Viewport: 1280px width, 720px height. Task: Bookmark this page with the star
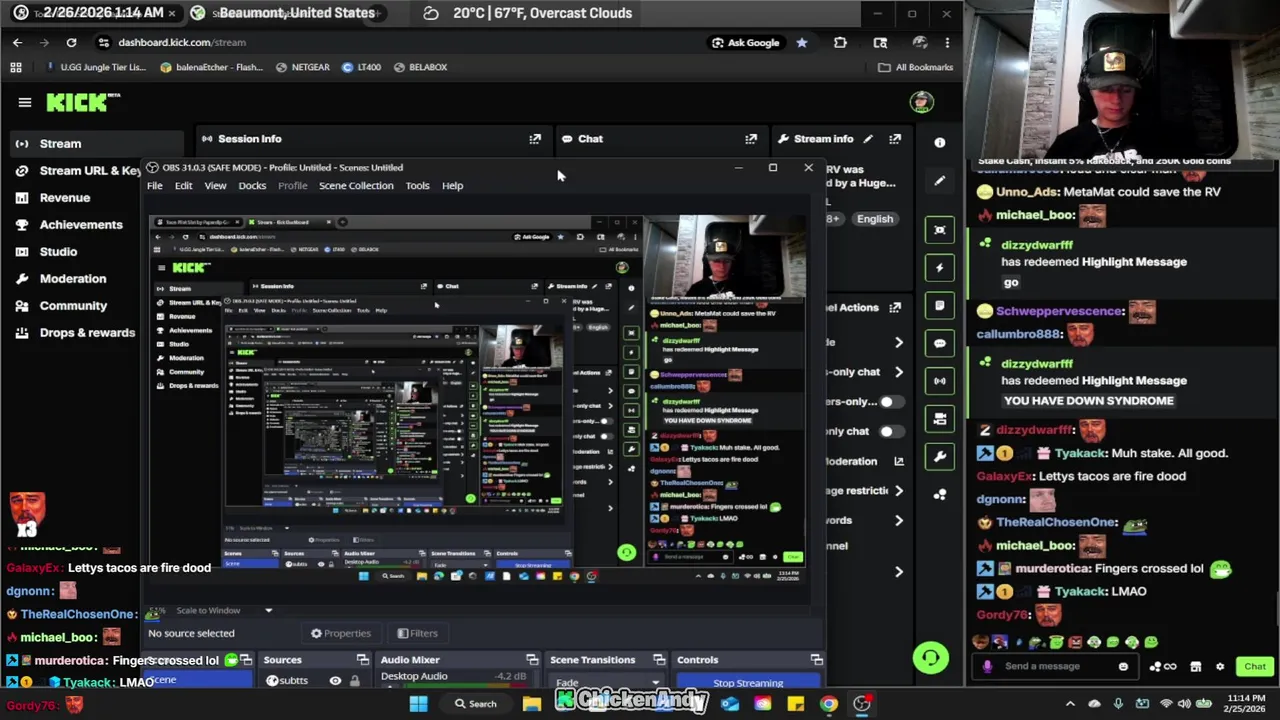tap(801, 43)
